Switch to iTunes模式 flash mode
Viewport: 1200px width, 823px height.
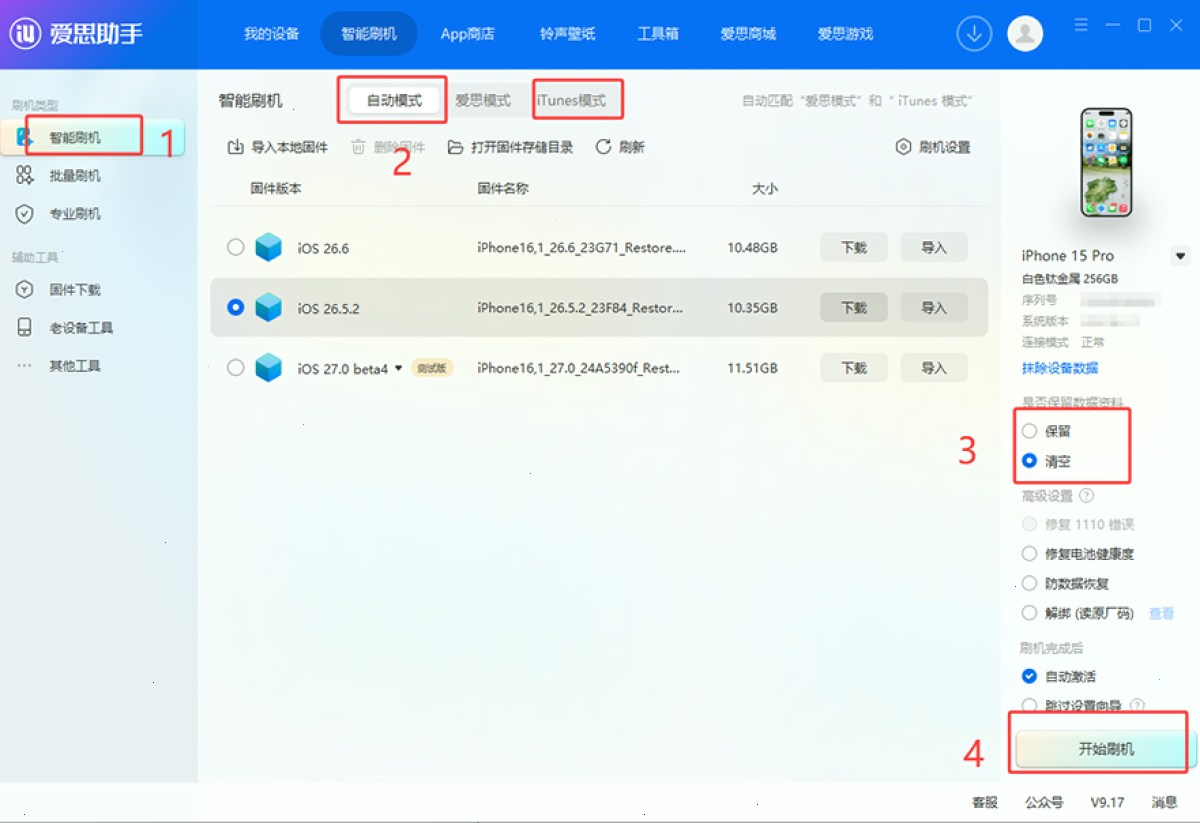(x=571, y=100)
